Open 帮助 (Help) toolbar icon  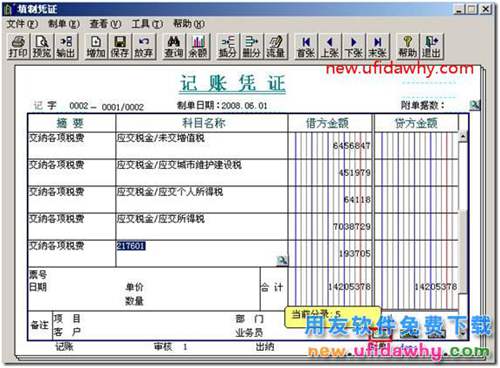[x=408, y=47]
